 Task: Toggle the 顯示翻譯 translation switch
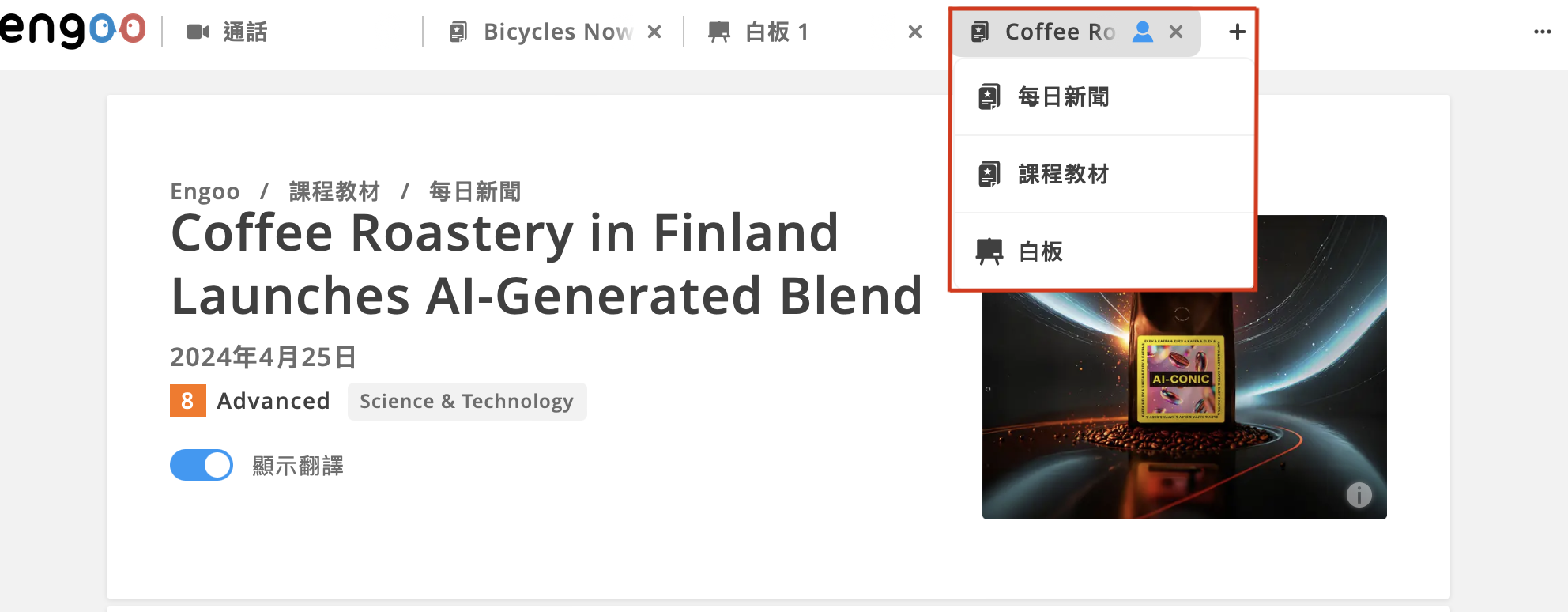pos(202,465)
